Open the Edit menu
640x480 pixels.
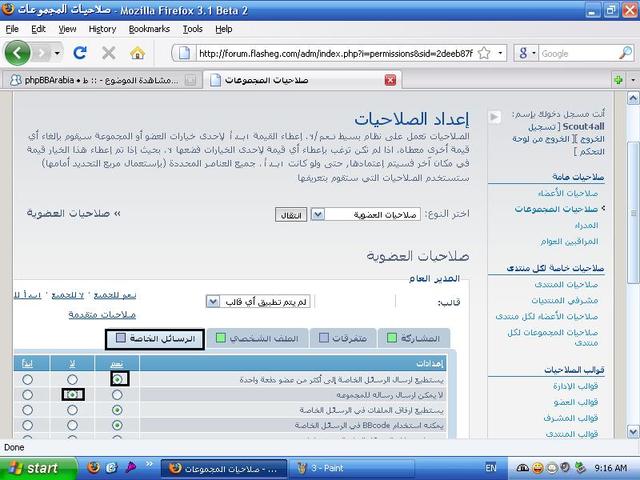coord(38,29)
